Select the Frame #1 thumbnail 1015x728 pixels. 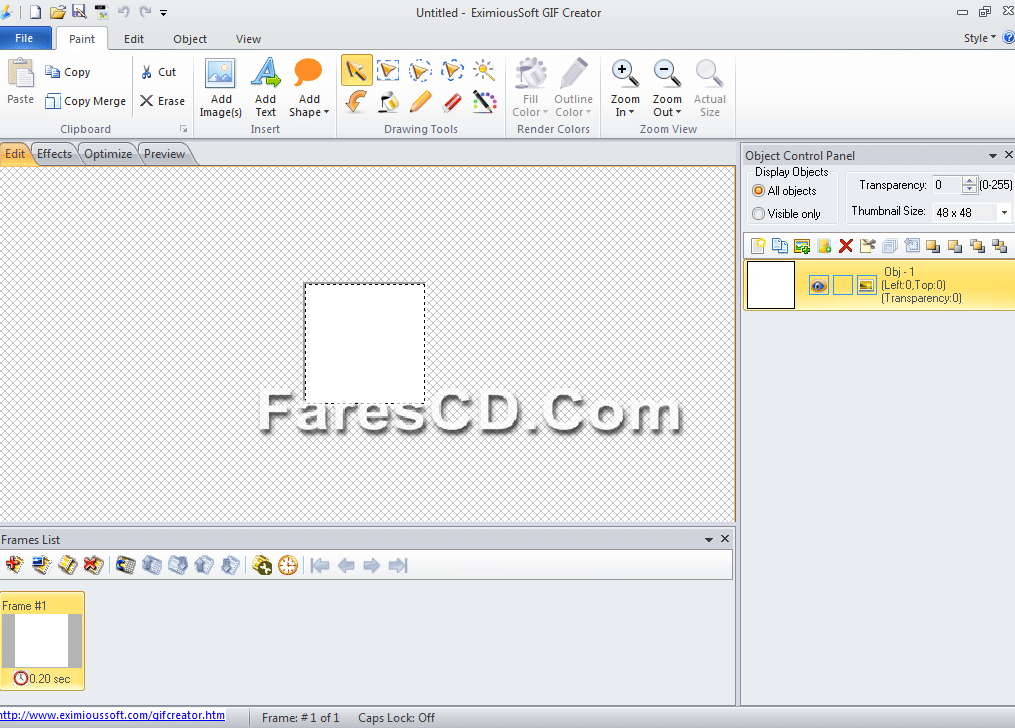(x=42, y=641)
